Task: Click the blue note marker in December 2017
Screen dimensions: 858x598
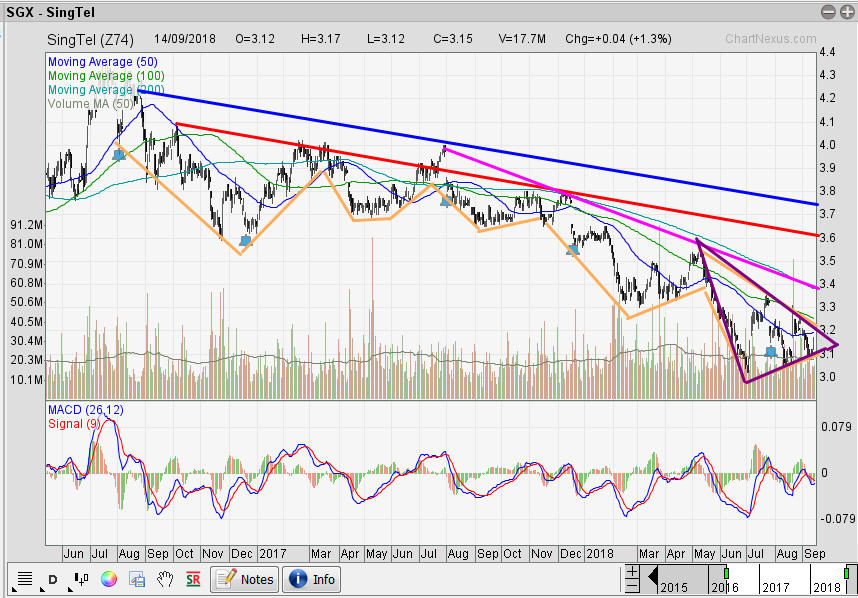Action: [573, 251]
